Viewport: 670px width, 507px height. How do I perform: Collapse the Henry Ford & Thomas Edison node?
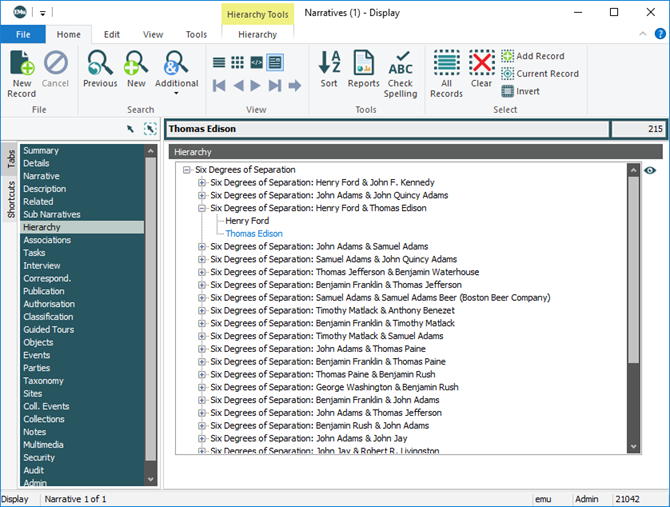[202, 208]
